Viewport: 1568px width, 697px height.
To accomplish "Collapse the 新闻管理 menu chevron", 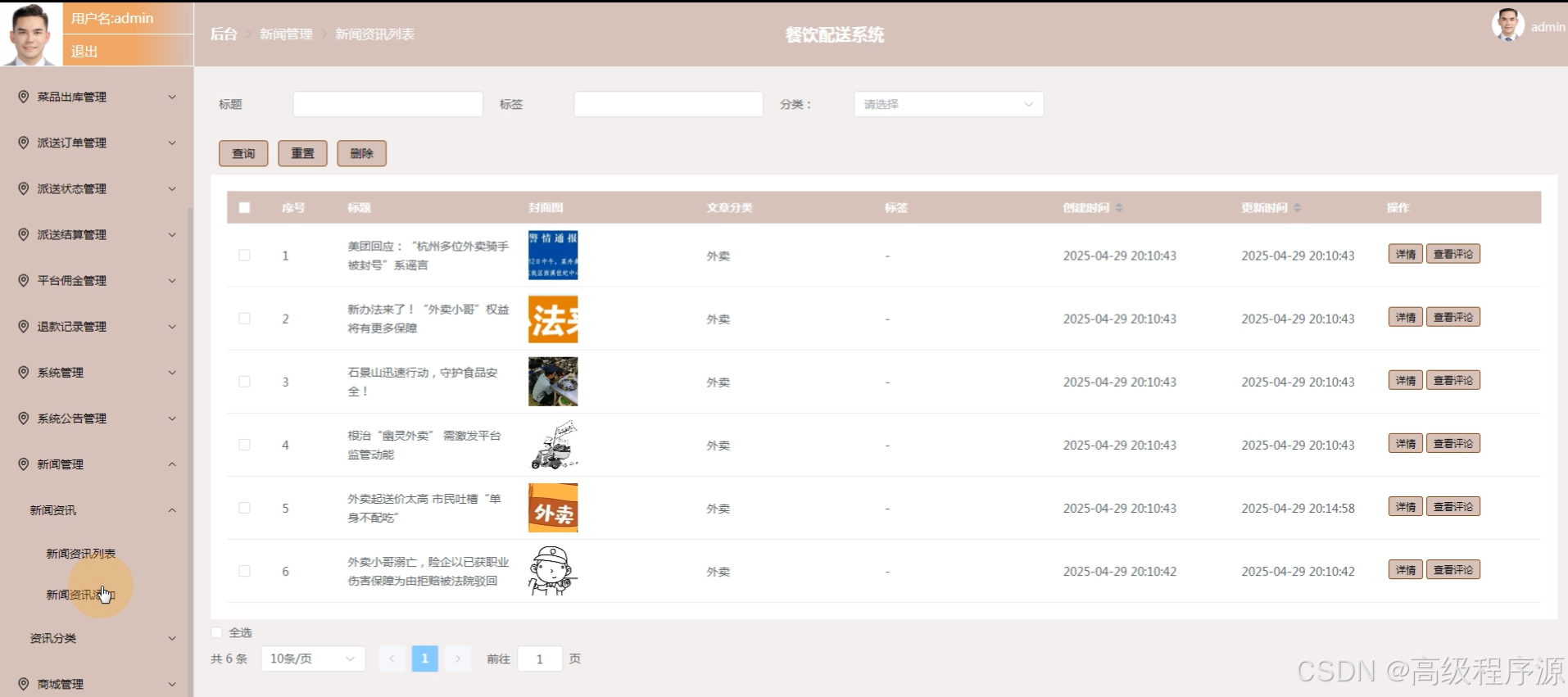I will coord(172,464).
